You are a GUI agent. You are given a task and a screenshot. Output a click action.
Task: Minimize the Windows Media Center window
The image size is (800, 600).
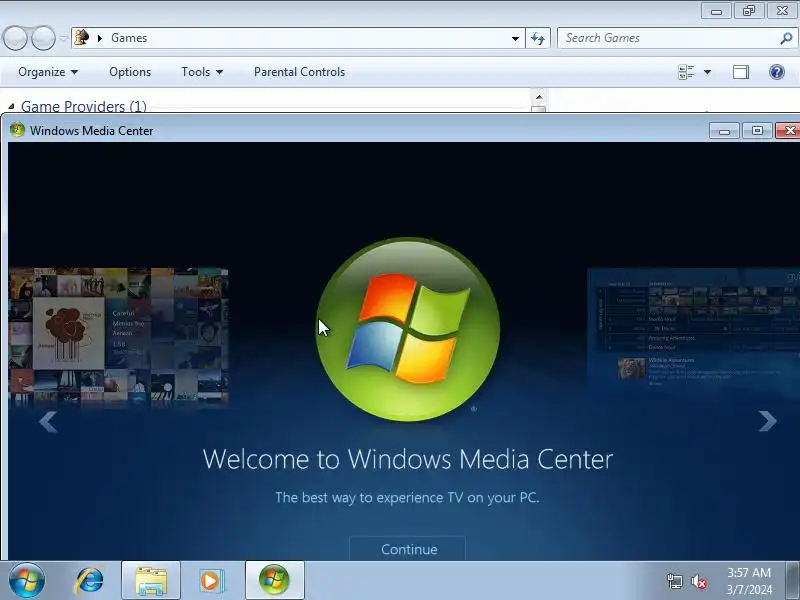point(723,131)
